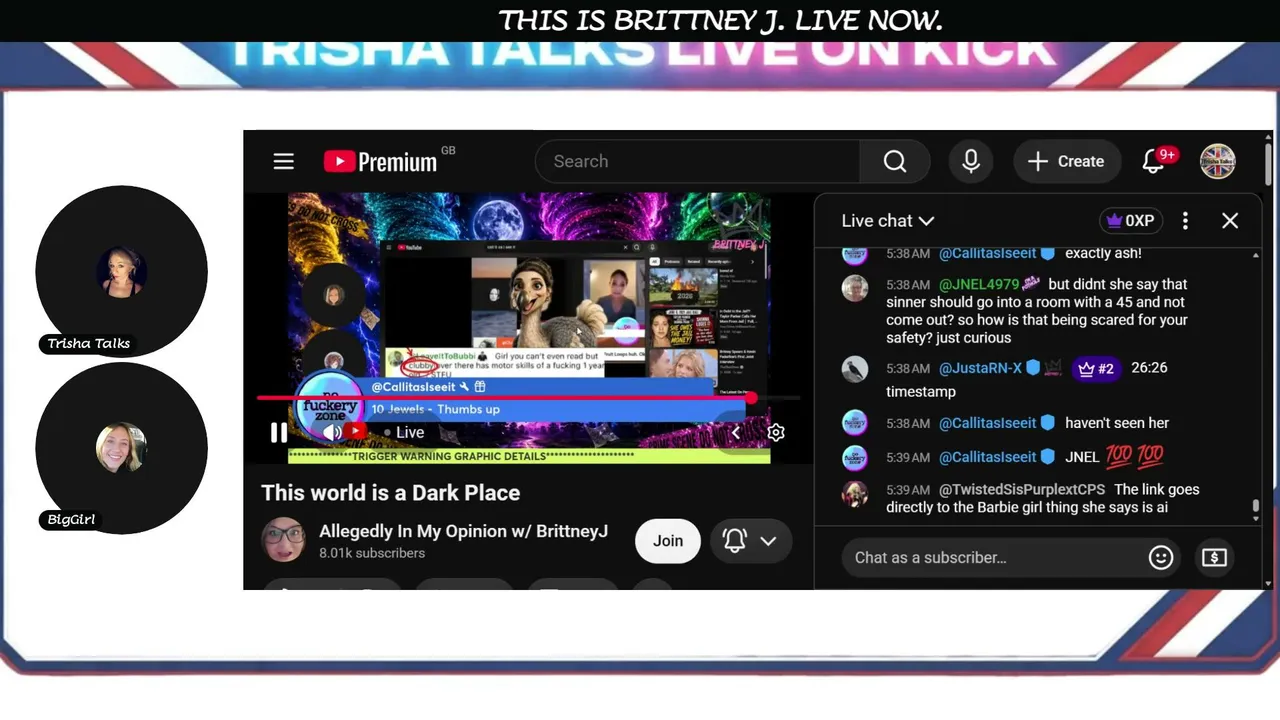Join the channel membership
This screenshot has height=720, width=1280.
[x=668, y=541]
